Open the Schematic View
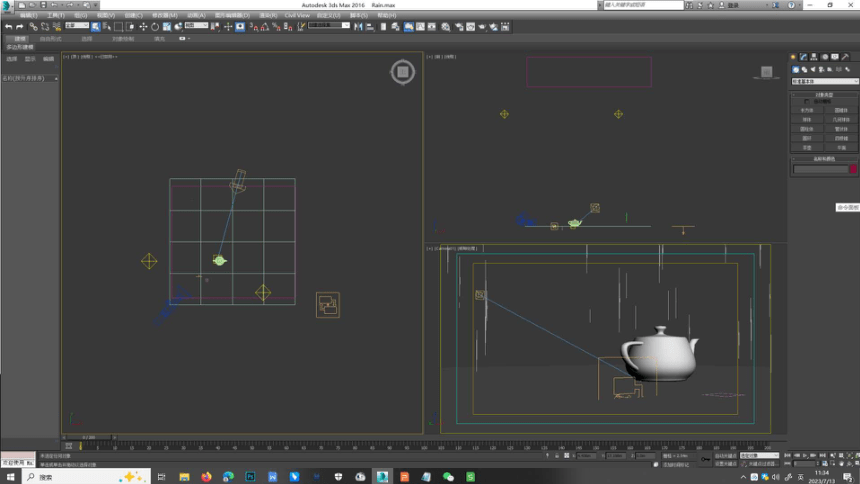 (432, 26)
